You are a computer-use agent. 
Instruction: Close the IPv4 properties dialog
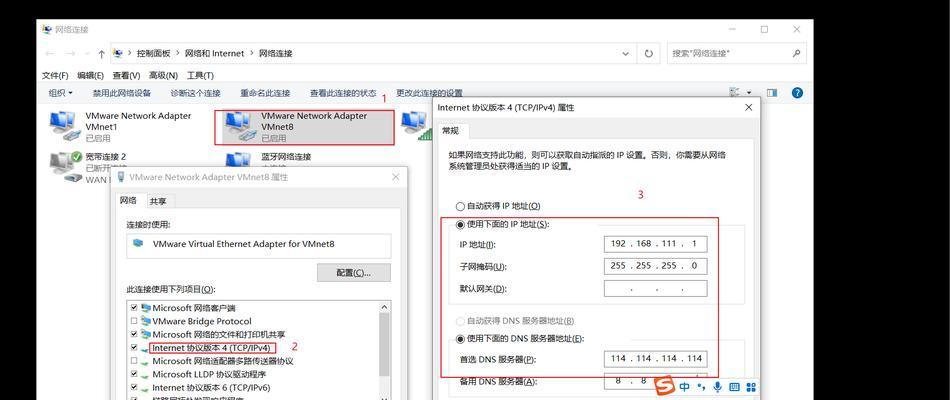coord(749,107)
